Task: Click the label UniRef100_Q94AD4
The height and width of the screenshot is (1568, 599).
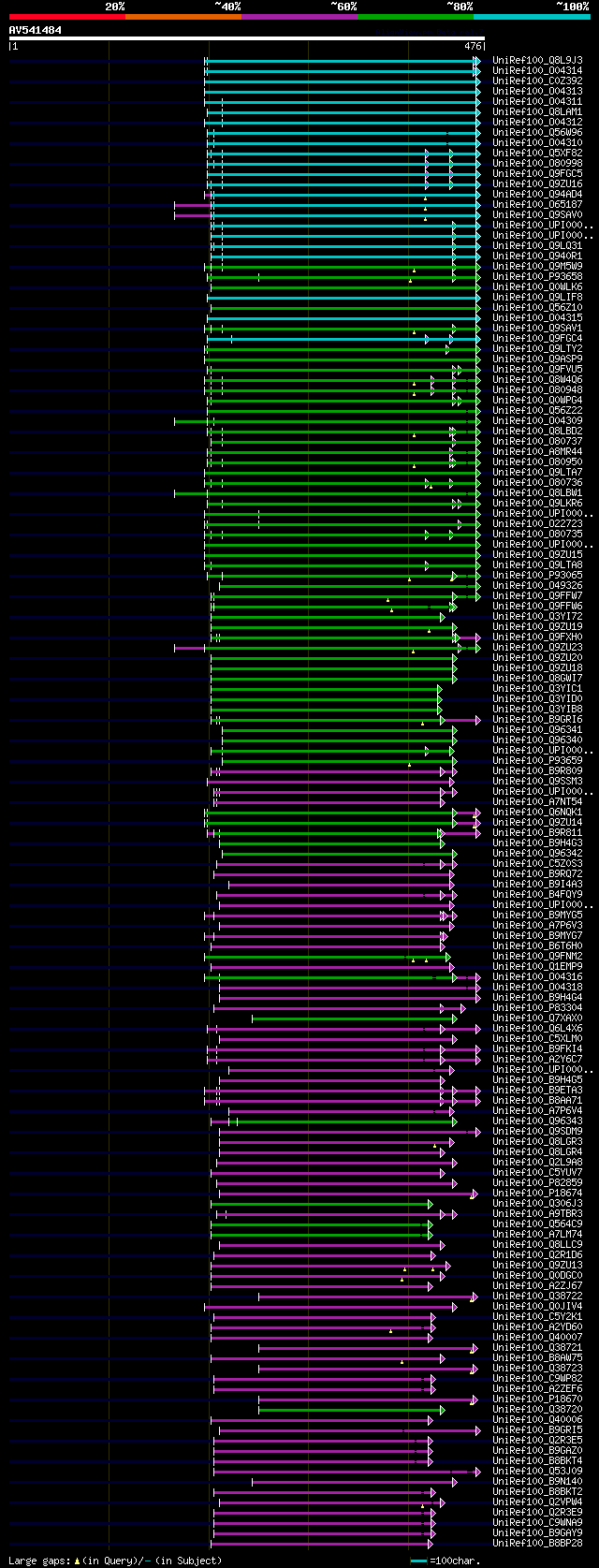Action: (537, 194)
